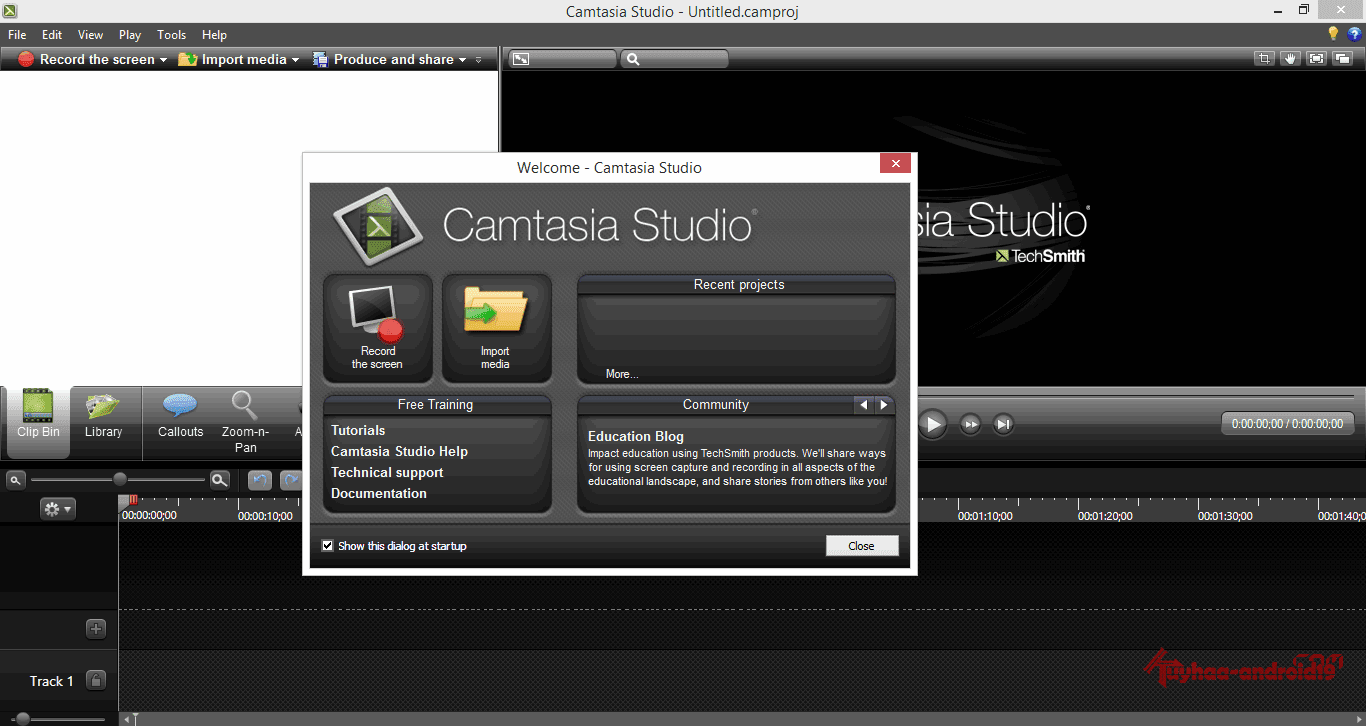Viewport: 1366px width, 726px height.
Task: Open the toolbar overflow chevron beside Produce and share
Action: [479, 60]
